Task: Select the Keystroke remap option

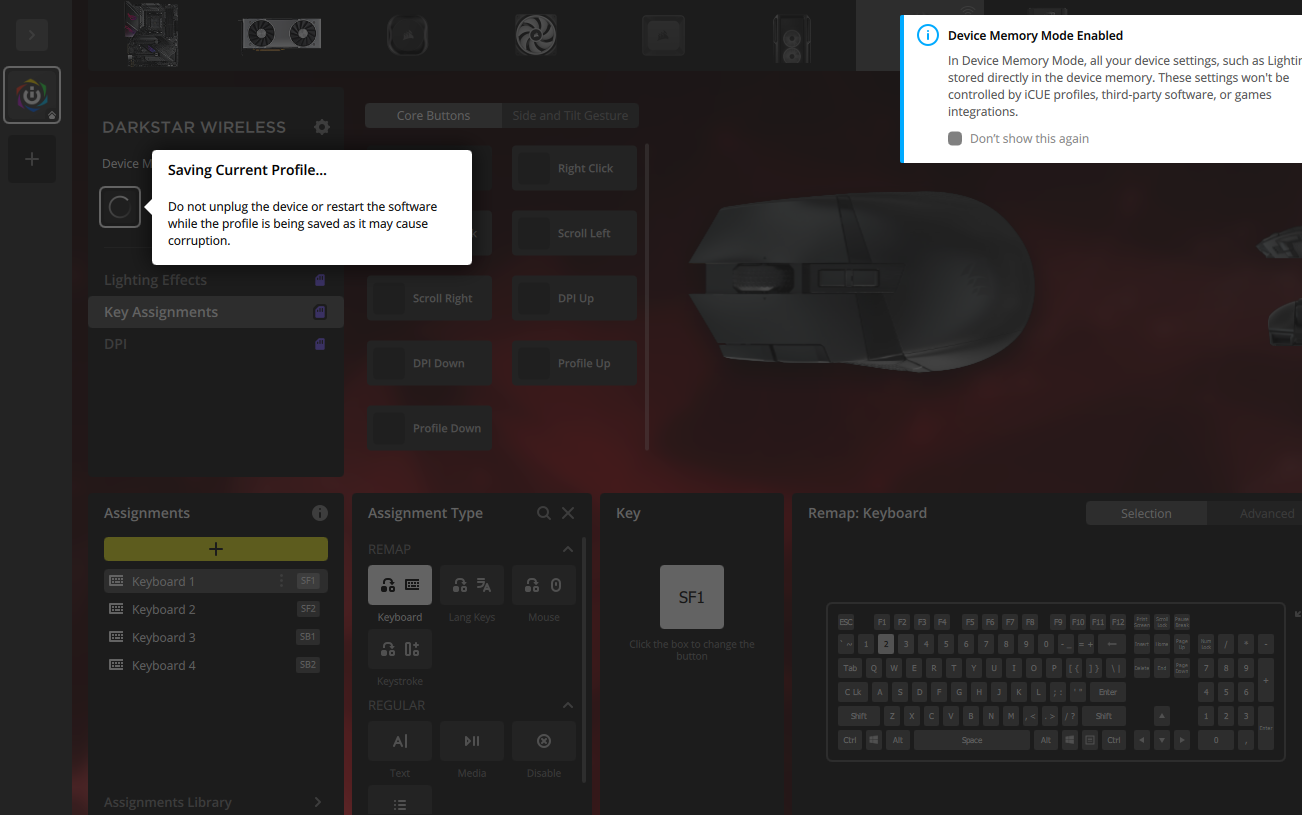Action: 399,649
